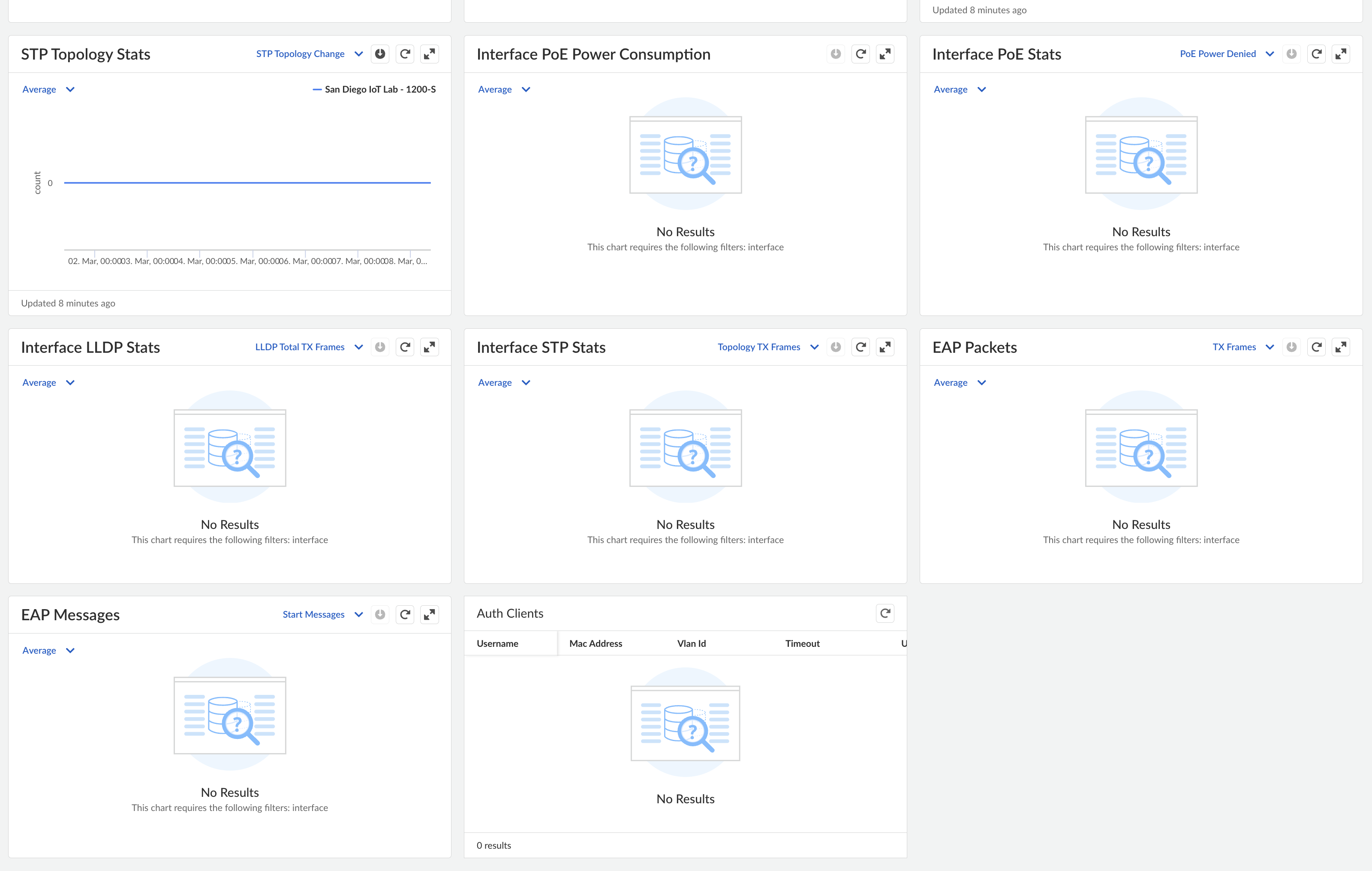Viewport: 1372px width, 871px height.
Task: Expand STP Topology Stats to fullscreen
Action: [430, 54]
